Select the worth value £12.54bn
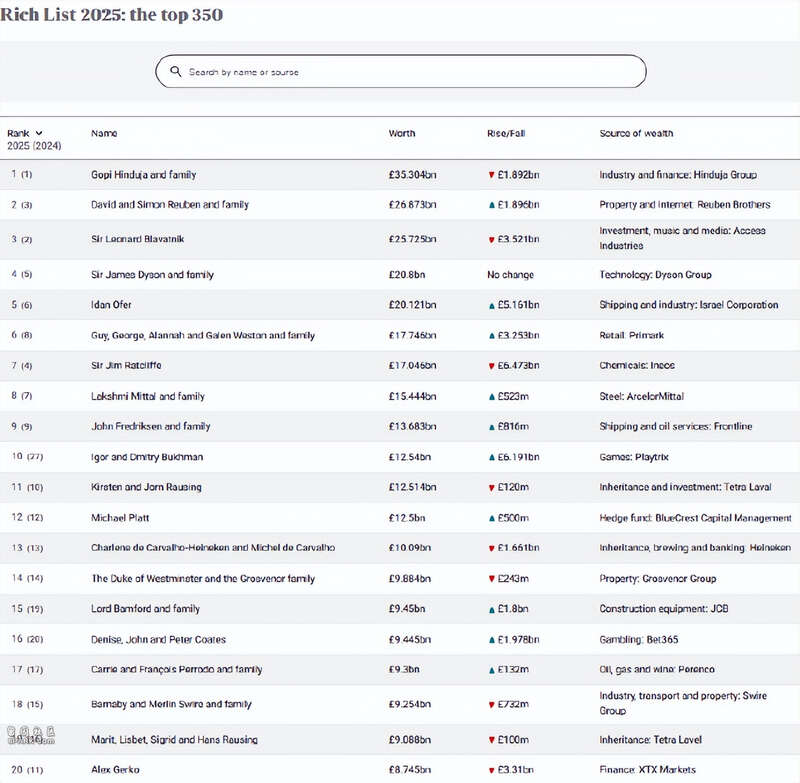This screenshot has height=783, width=800. [x=410, y=457]
